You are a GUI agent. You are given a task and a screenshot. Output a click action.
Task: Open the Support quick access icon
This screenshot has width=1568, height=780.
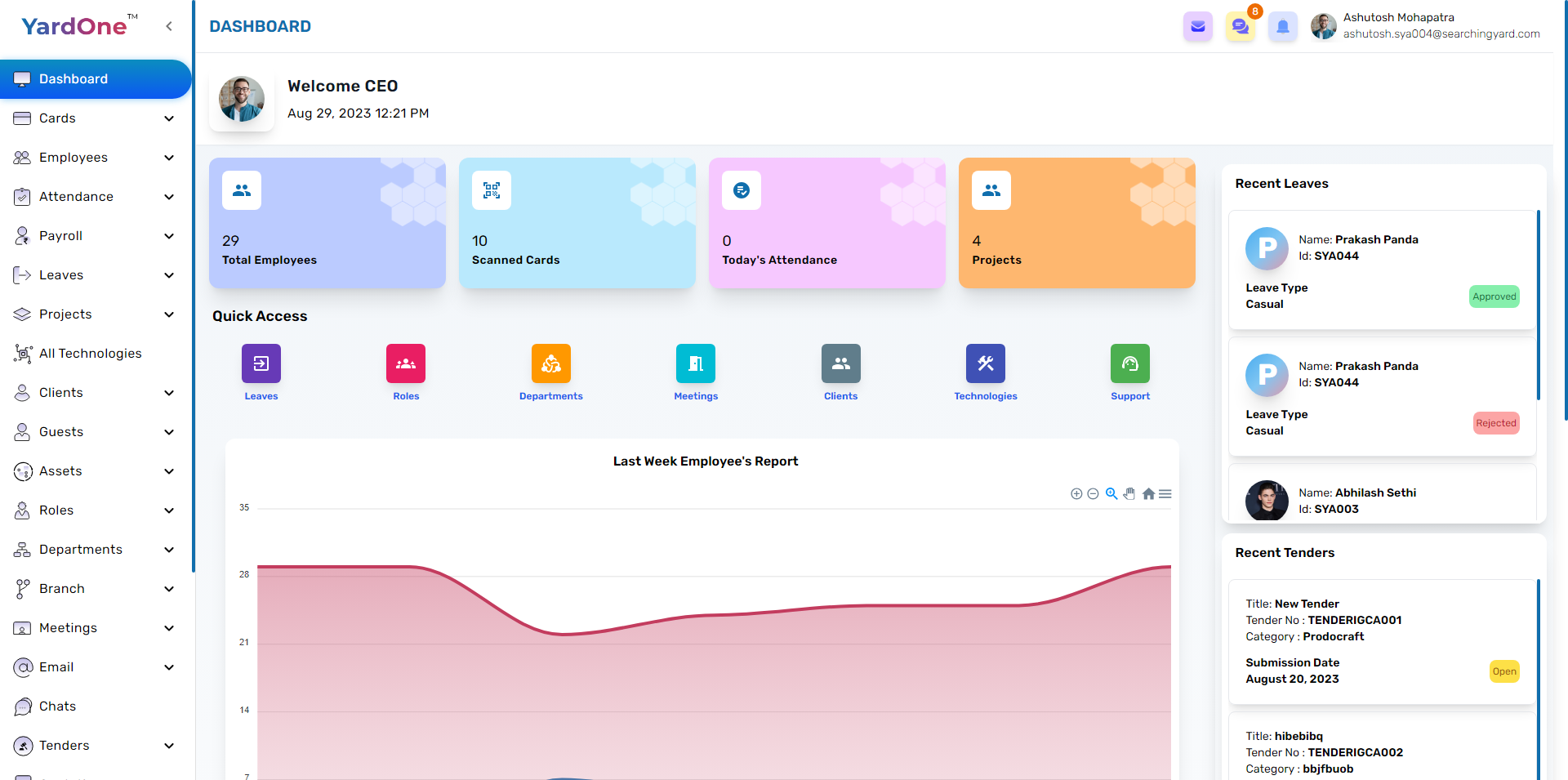pyautogui.click(x=1129, y=364)
